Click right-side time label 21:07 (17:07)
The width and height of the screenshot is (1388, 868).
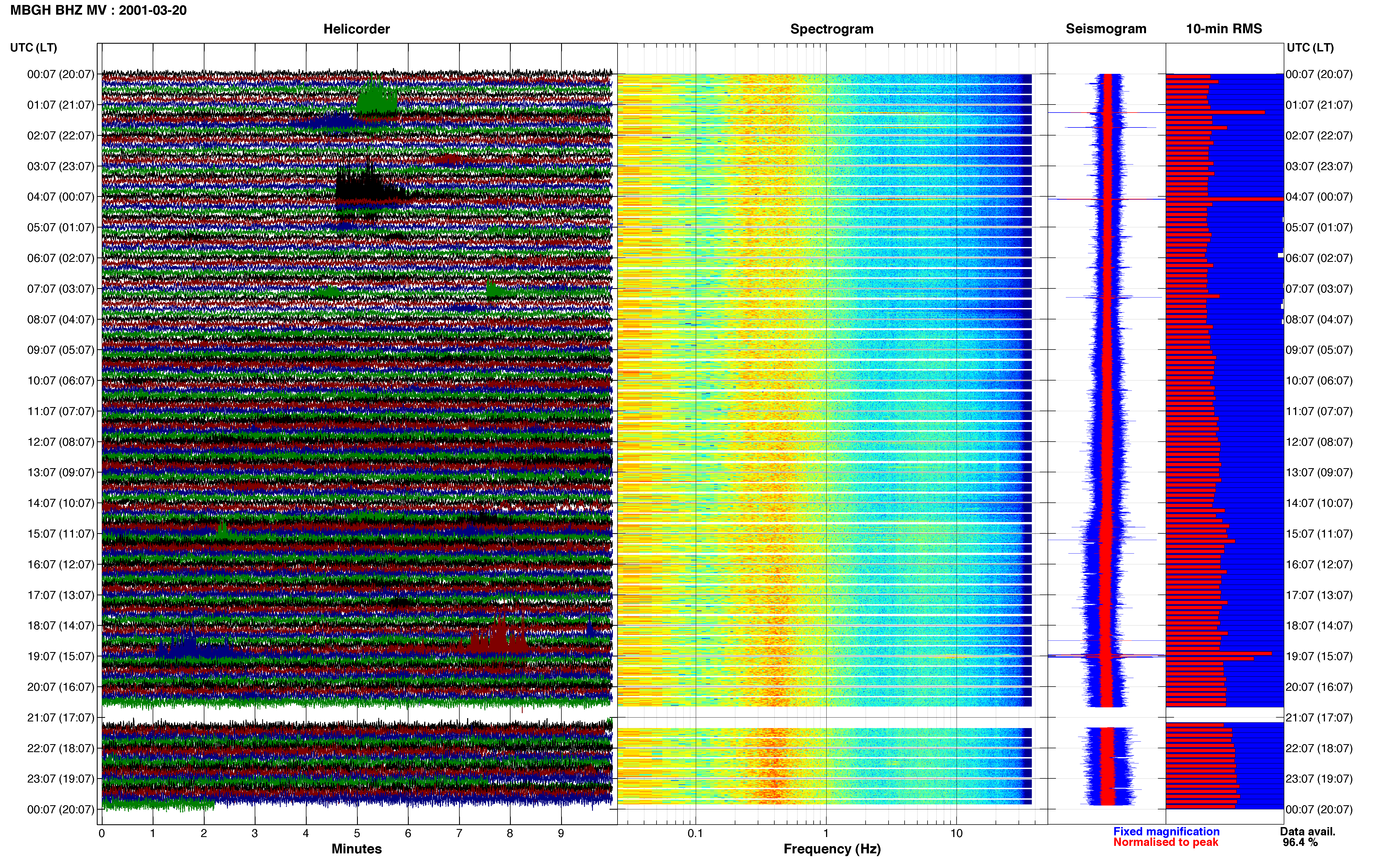(x=1319, y=718)
